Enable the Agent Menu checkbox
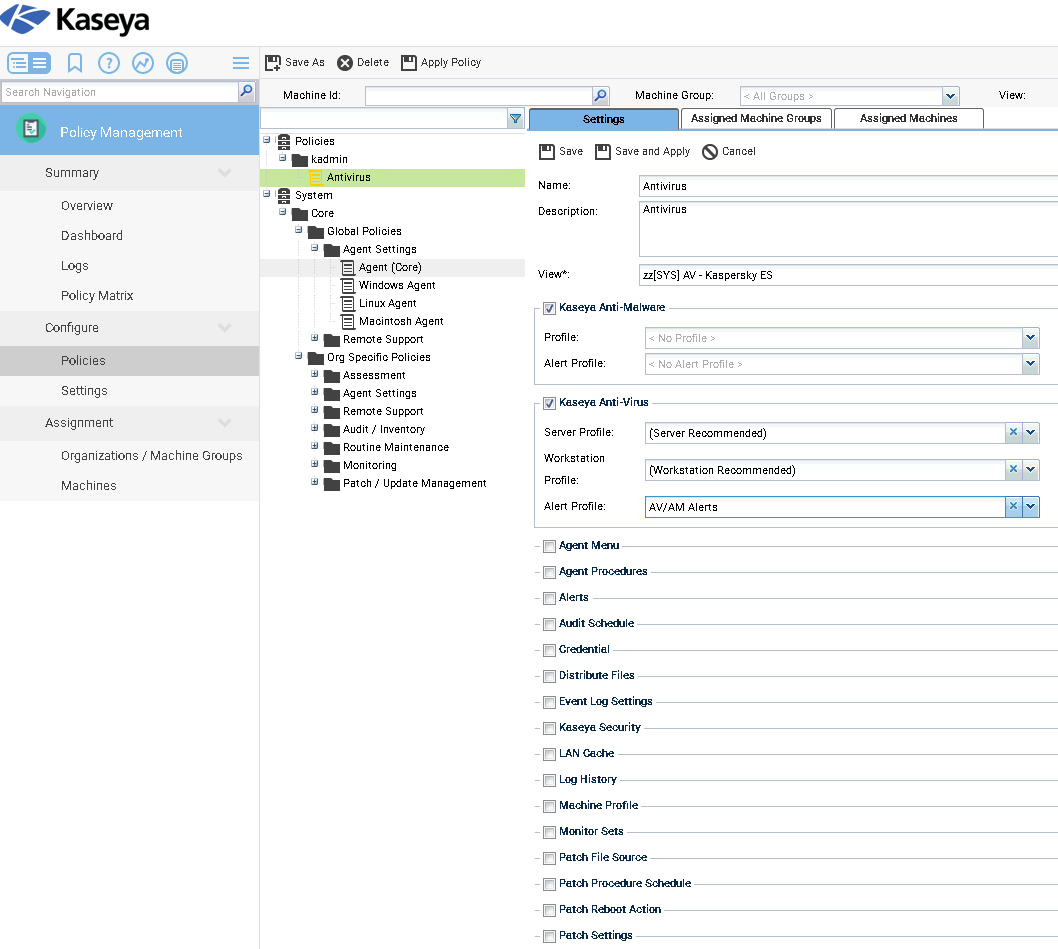This screenshot has width=1058, height=949. coord(549,546)
